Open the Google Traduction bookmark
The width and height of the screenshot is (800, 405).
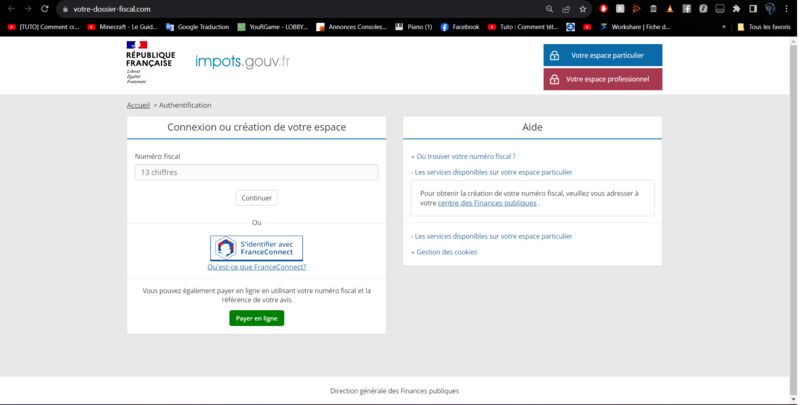(x=197, y=27)
